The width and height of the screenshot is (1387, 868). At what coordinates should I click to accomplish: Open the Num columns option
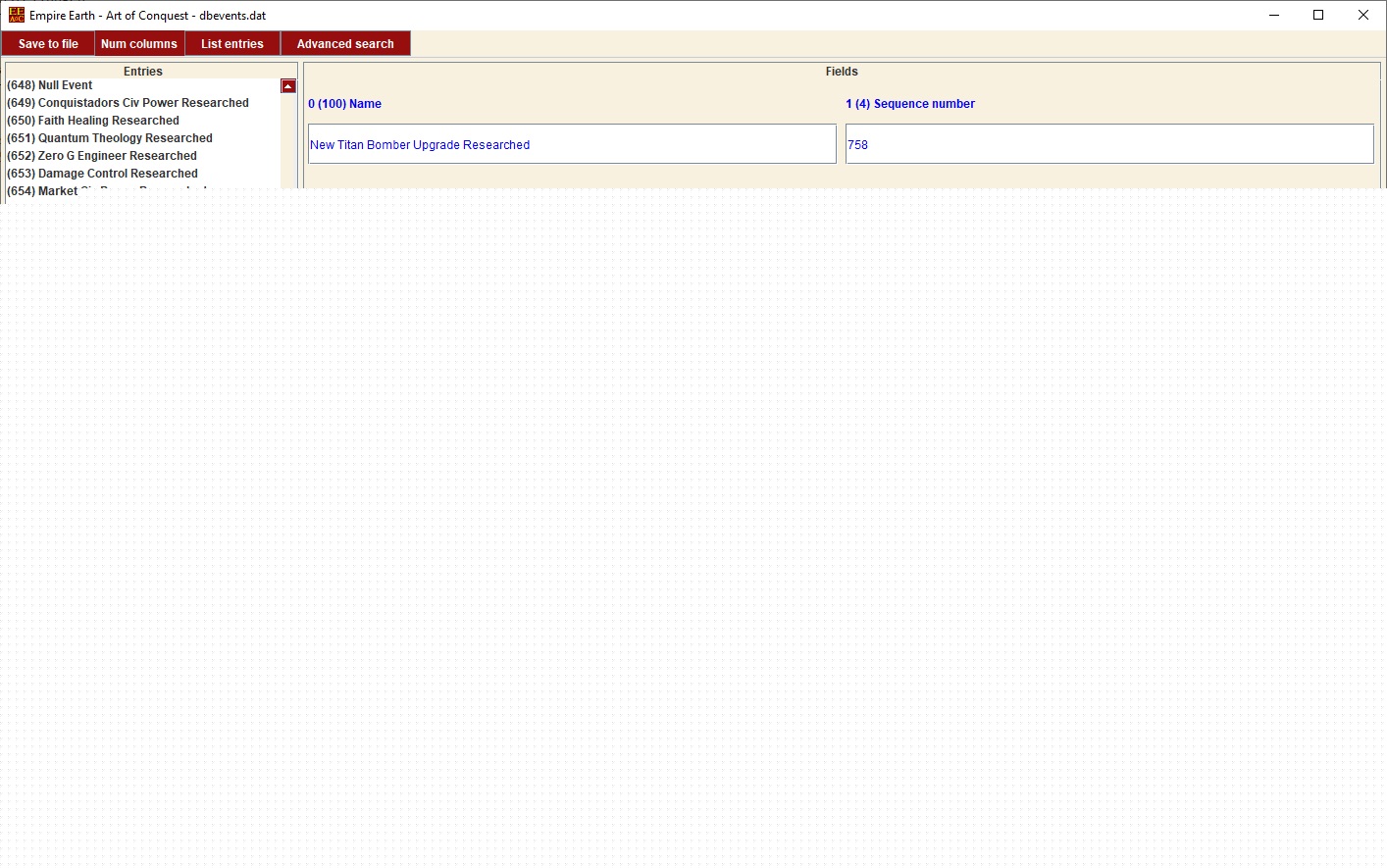(x=139, y=44)
